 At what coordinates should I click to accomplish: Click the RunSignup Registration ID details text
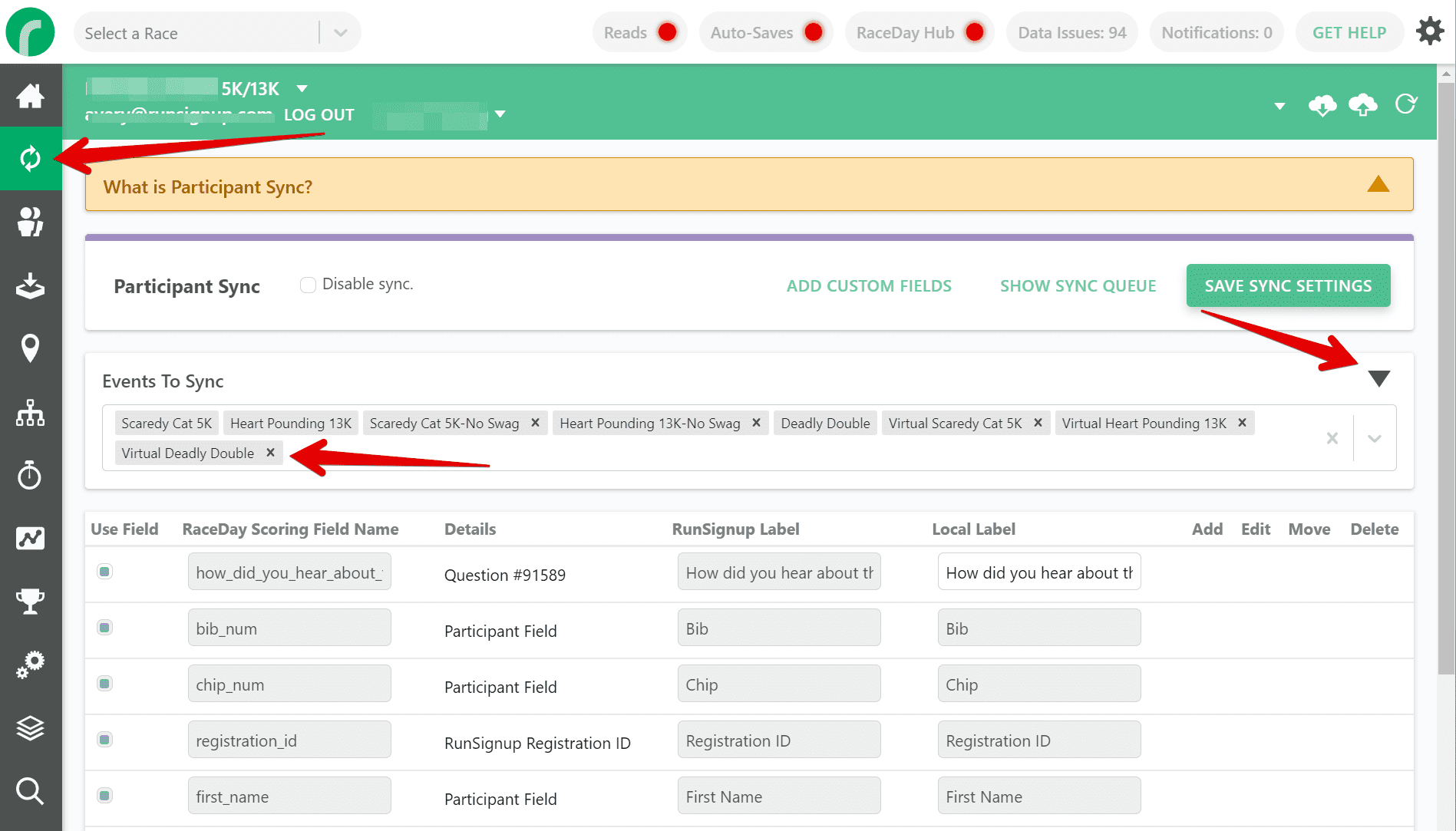537,743
